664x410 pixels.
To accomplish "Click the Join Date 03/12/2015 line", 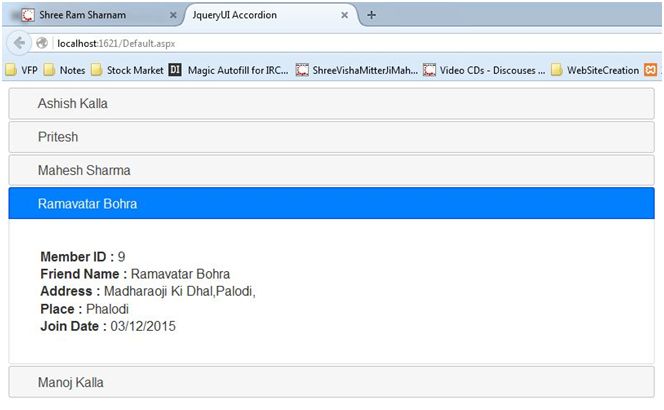I will click(x=108, y=326).
